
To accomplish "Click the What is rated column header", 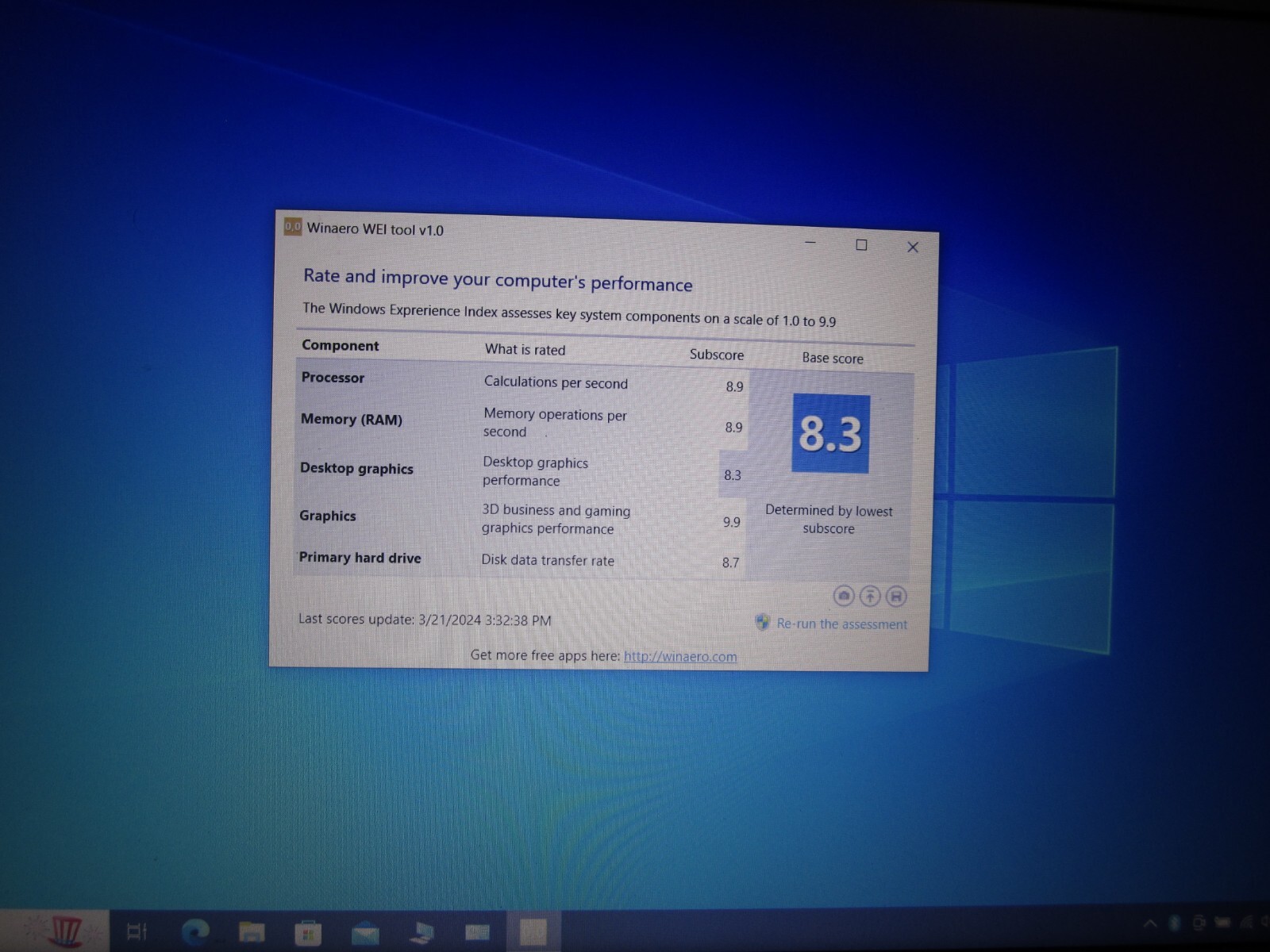I will point(525,350).
